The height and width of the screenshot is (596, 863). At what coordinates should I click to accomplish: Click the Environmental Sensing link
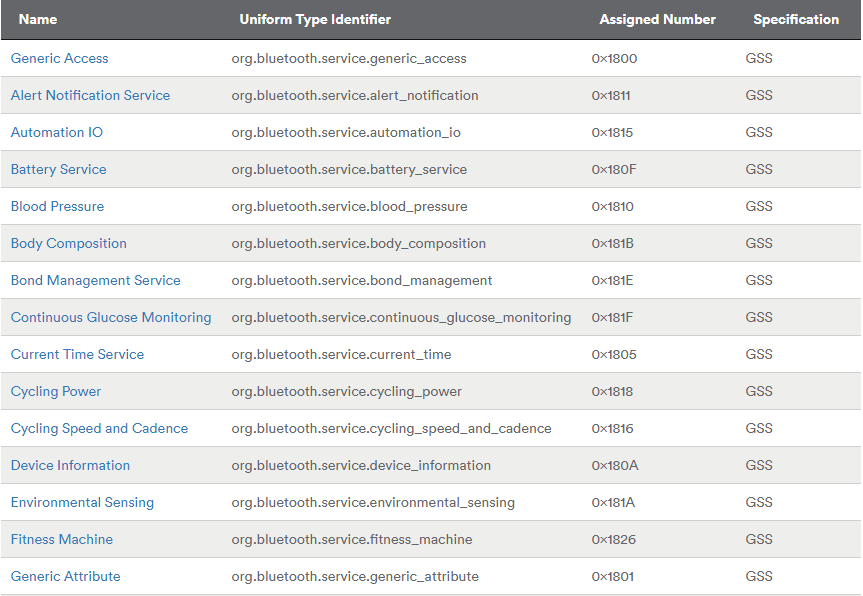82,502
